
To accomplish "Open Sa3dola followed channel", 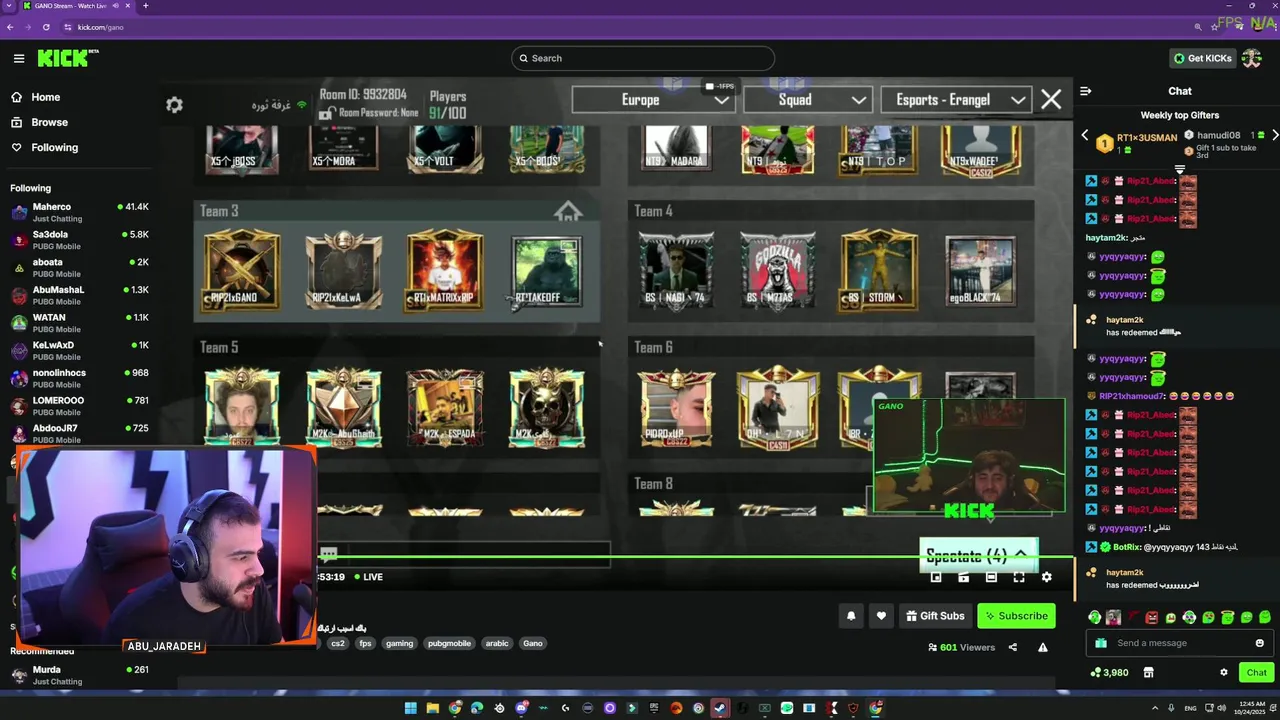I will point(79,240).
